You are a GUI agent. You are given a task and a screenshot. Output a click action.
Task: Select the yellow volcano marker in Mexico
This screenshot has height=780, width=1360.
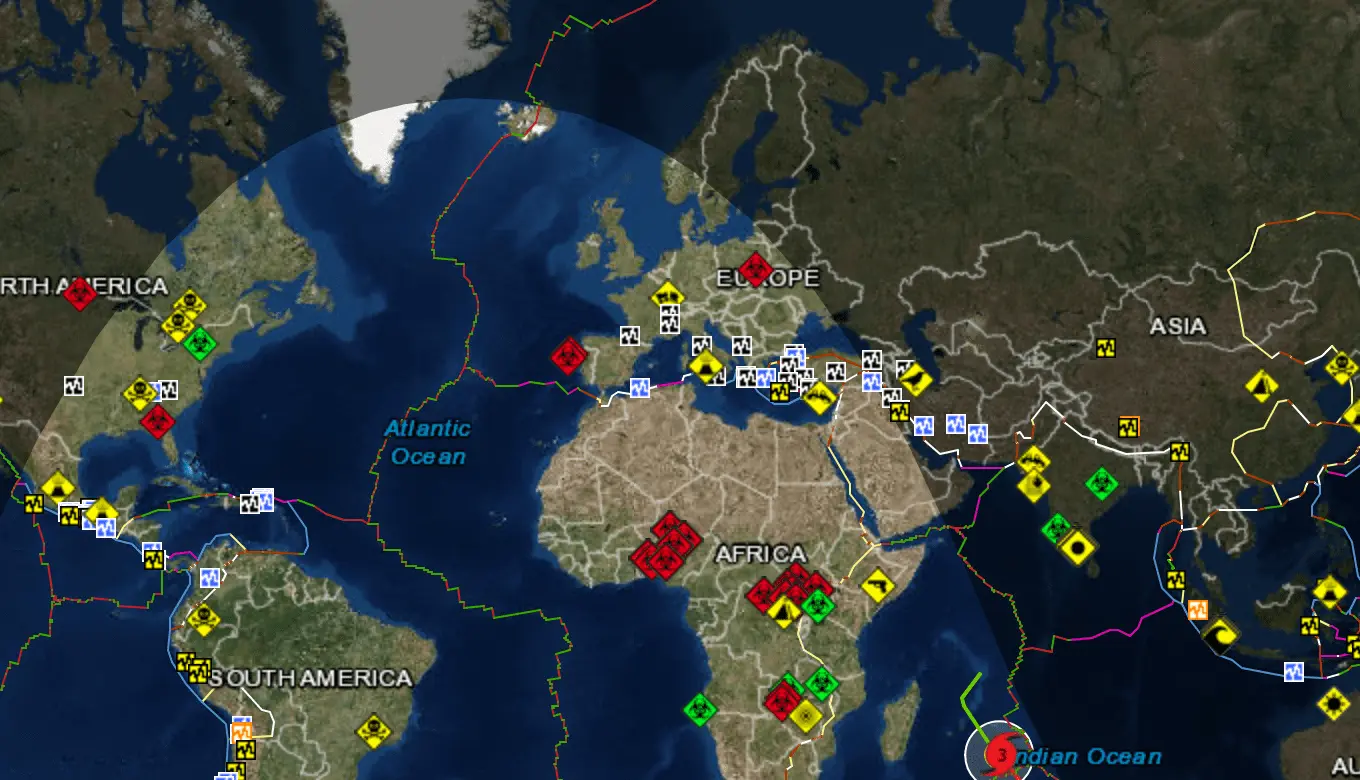[x=59, y=488]
